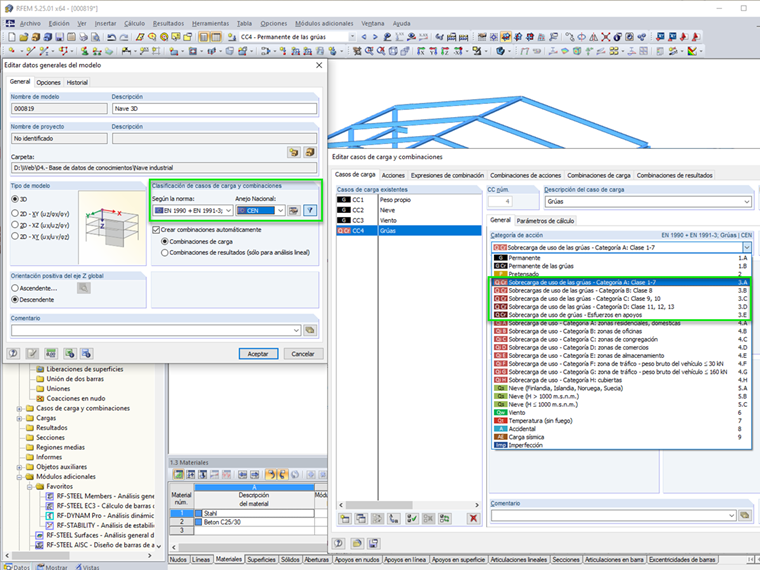Select the Carga sísmica action category
This screenshot has width=760, height=570.
coord(622,437)
